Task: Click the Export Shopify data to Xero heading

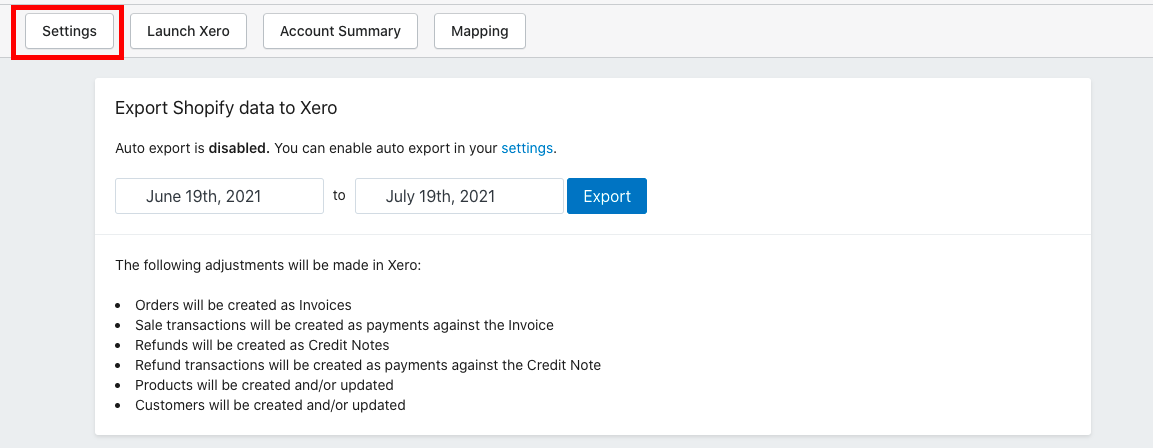Action: tap(226, 108)
